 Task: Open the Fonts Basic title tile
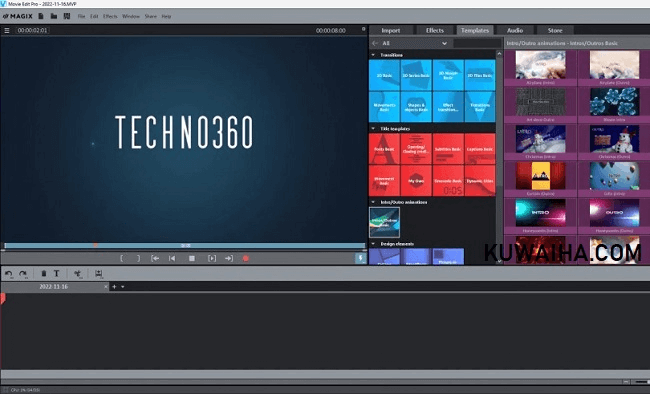384,149
